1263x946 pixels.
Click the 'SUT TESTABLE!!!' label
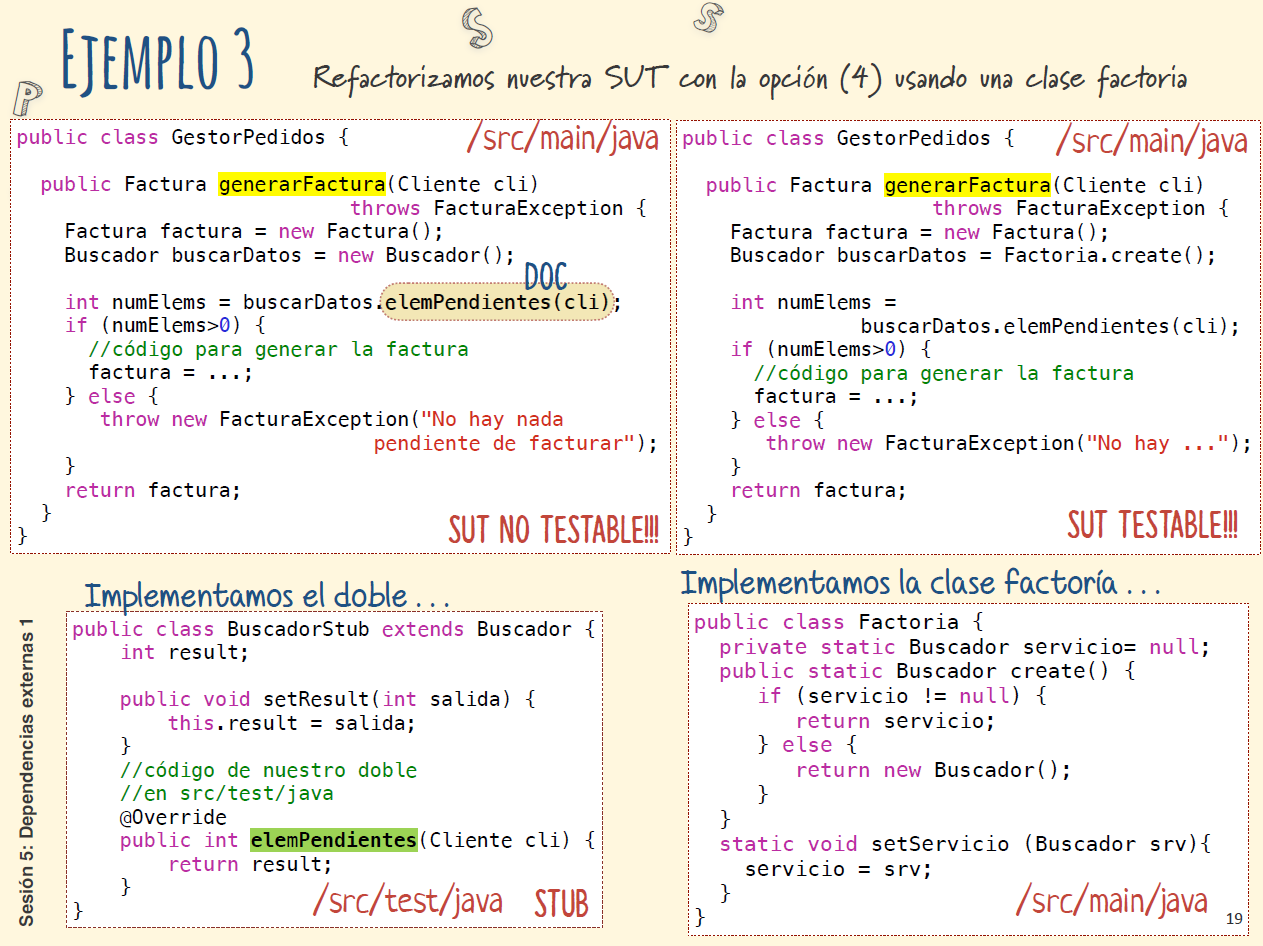coord(1152,524)
